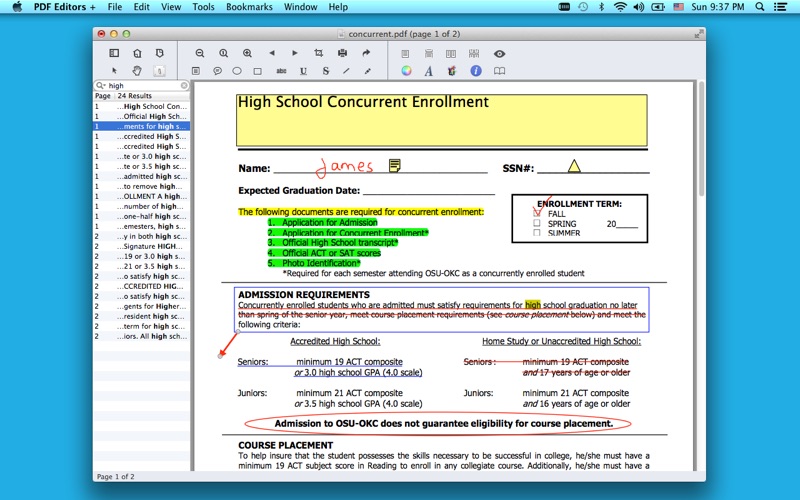
Task: Go to previous page arrow
Action: click(272, 53)
